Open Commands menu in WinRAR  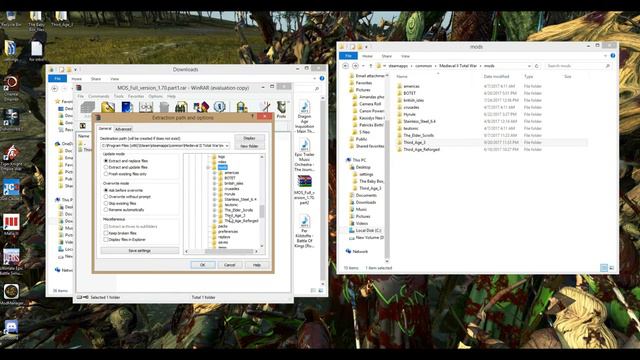coord(98,96)
